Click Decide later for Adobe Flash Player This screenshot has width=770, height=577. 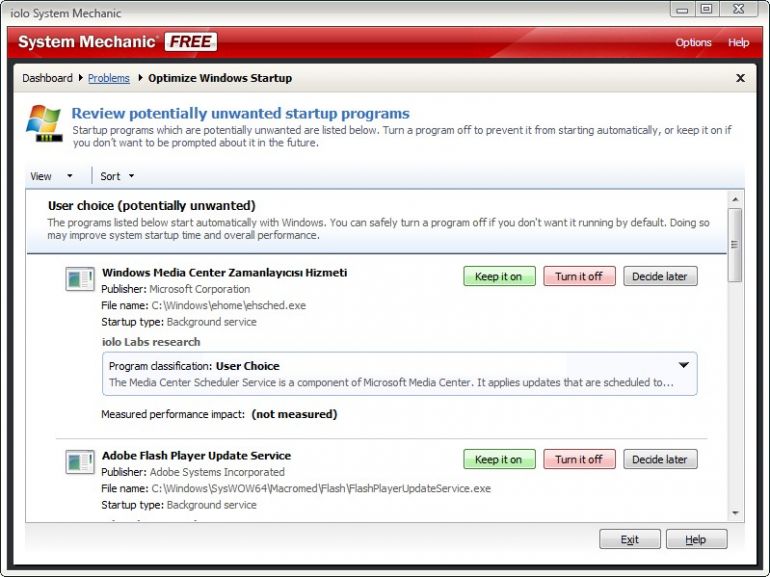(660, 460)
